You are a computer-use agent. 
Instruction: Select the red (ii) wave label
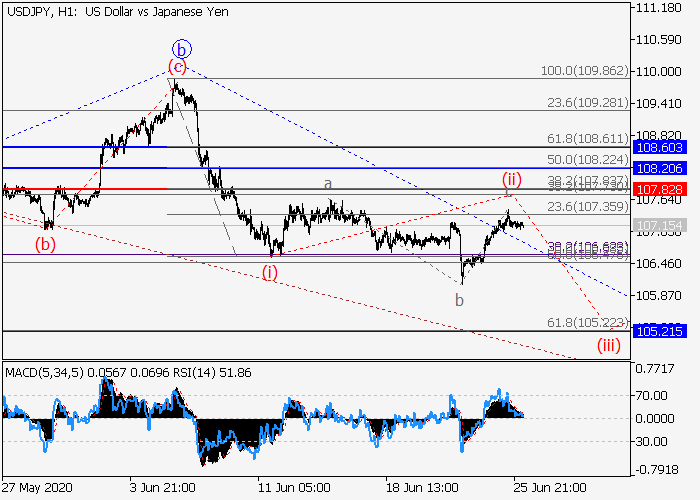pos(511,178)
